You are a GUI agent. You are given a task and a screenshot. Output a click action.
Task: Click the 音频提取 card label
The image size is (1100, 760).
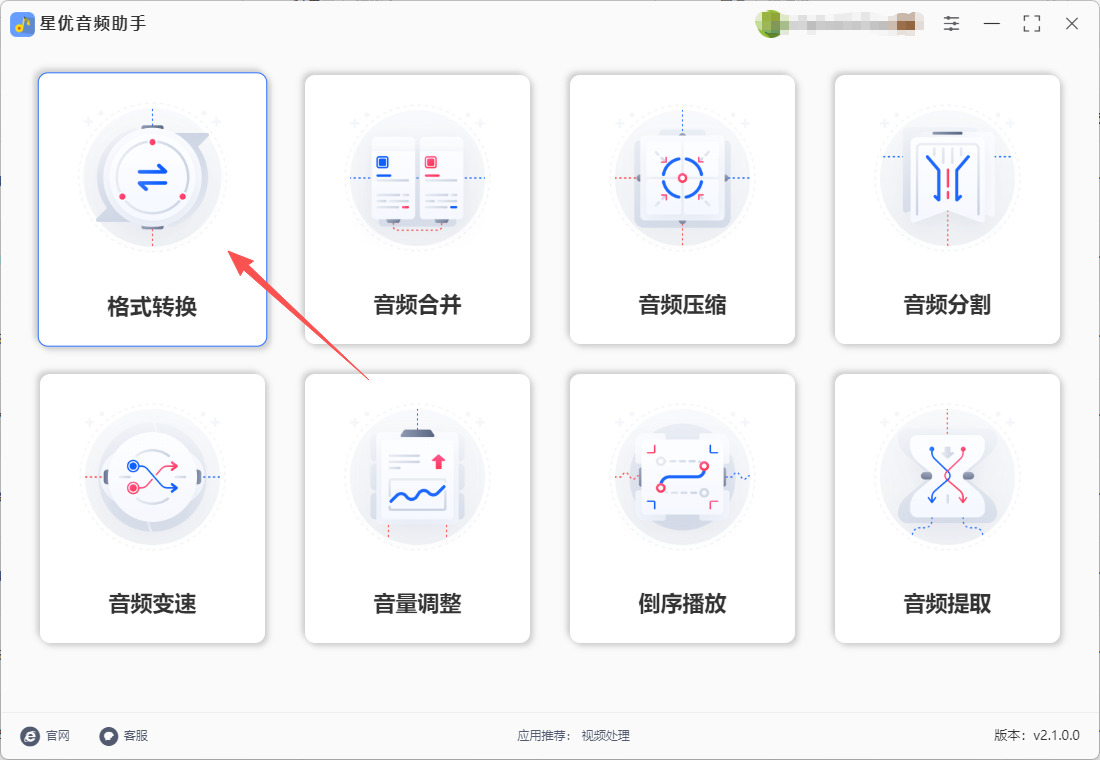[947, 604]
